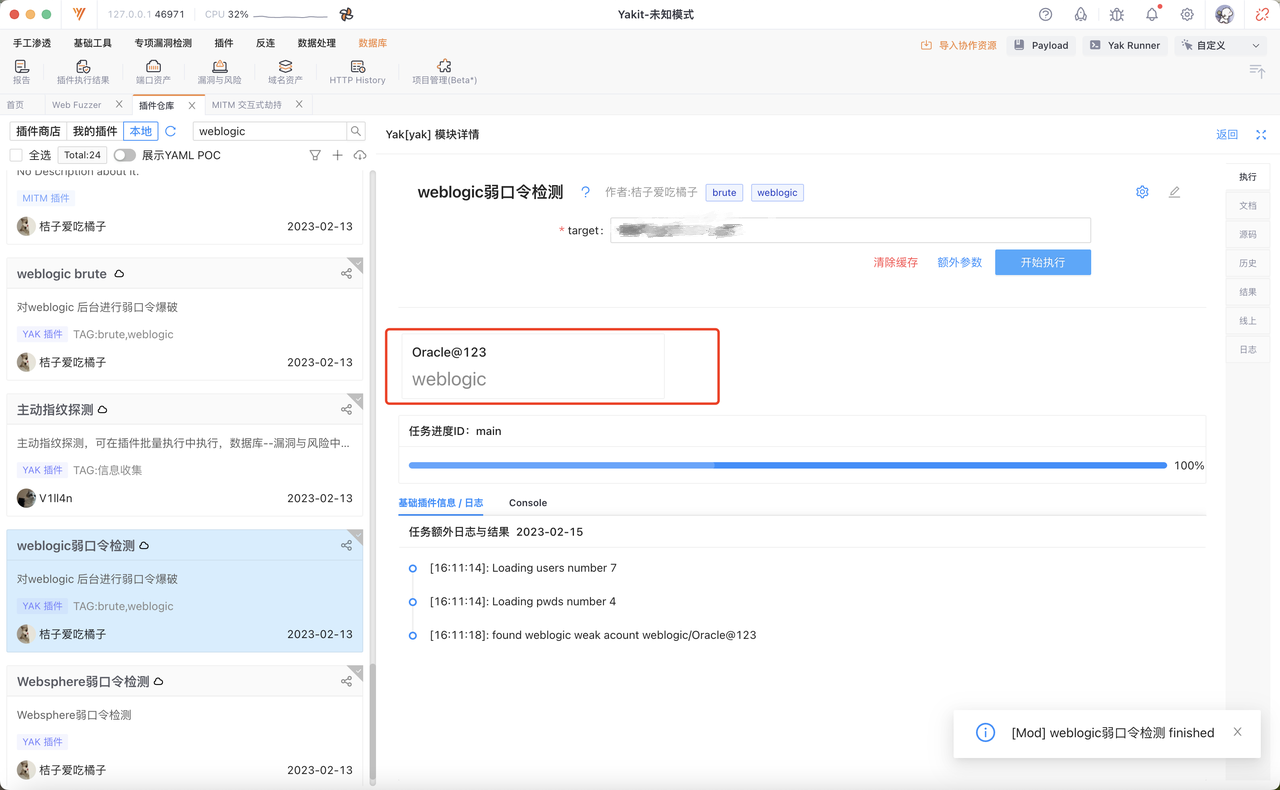Screen dimensions: 1280x790
Task: Share the weblogic brute plugin
Action: pos(346,274)
